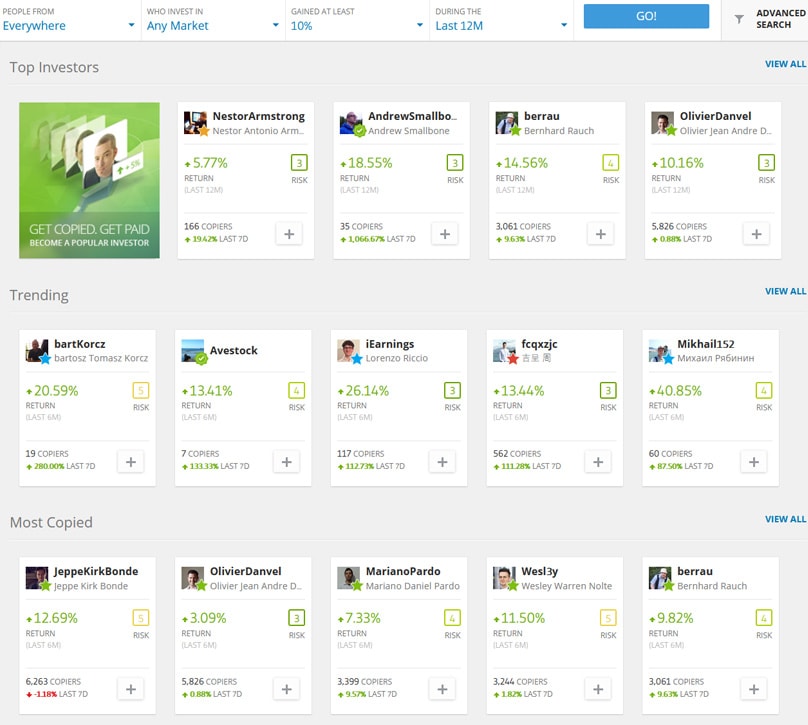The width and height of the screenshot is (808, 725).
Task: Open the People From Everywhere dropdown
Action: (69, 20)
